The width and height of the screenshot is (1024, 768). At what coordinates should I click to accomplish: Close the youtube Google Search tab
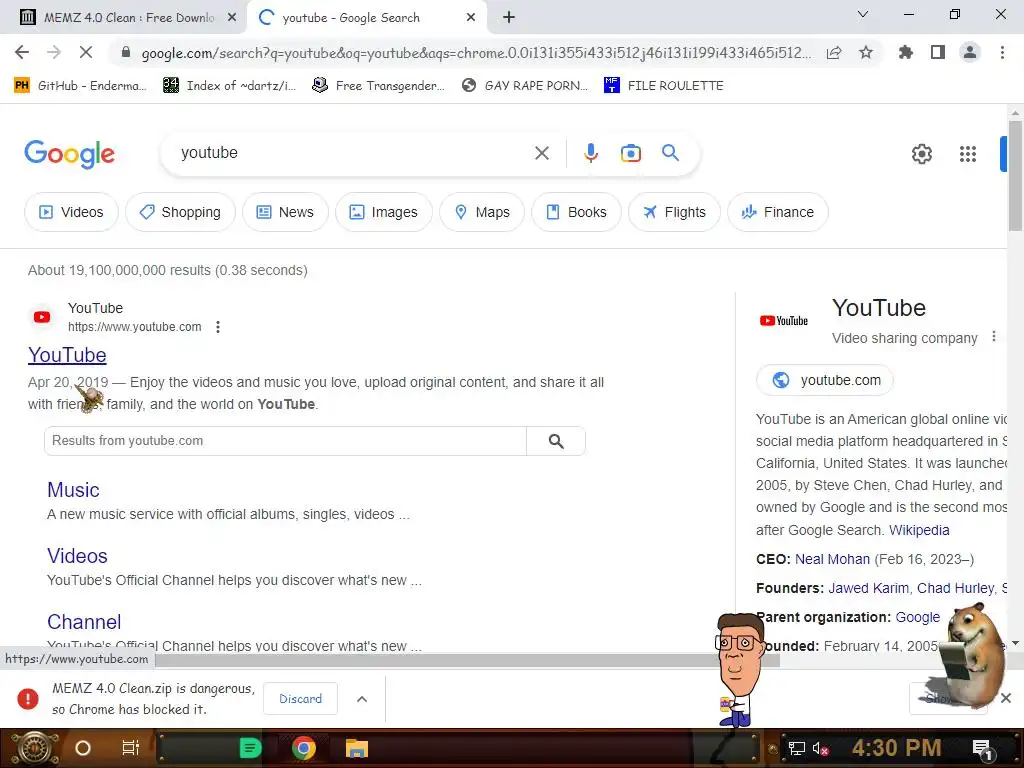tap(471, 18)
